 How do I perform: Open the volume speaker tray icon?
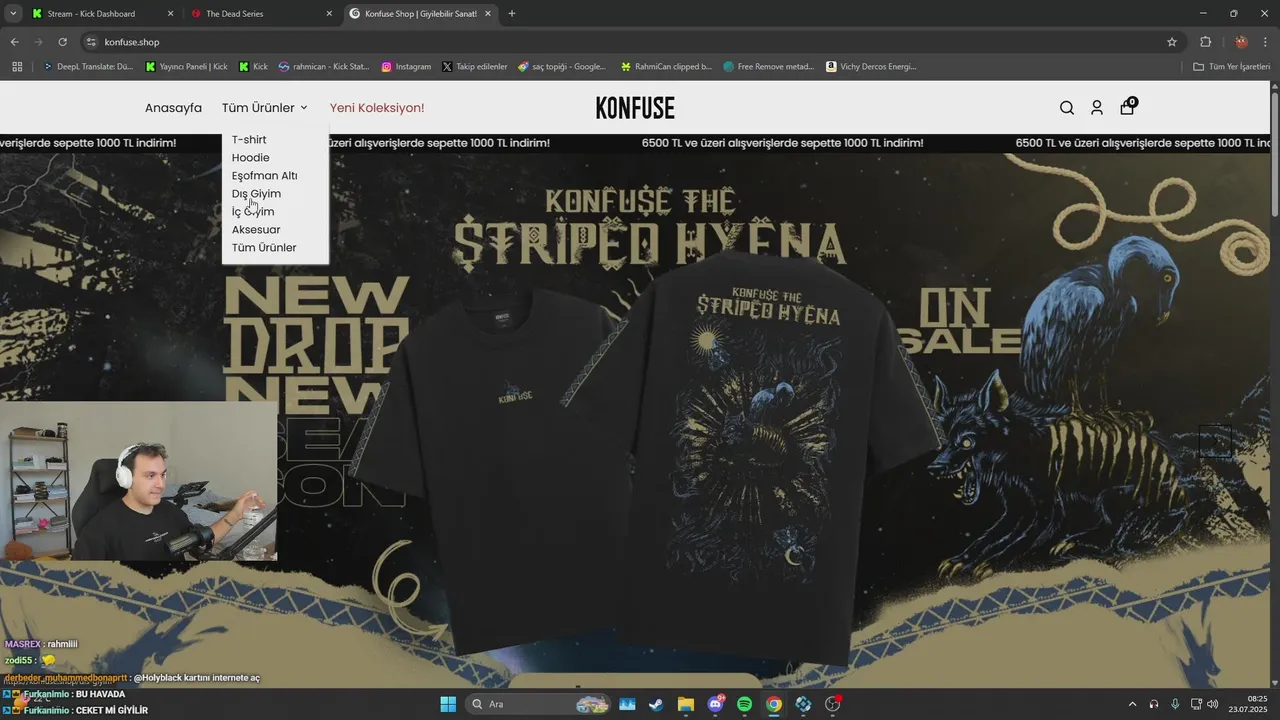[x=1213, y=704]
